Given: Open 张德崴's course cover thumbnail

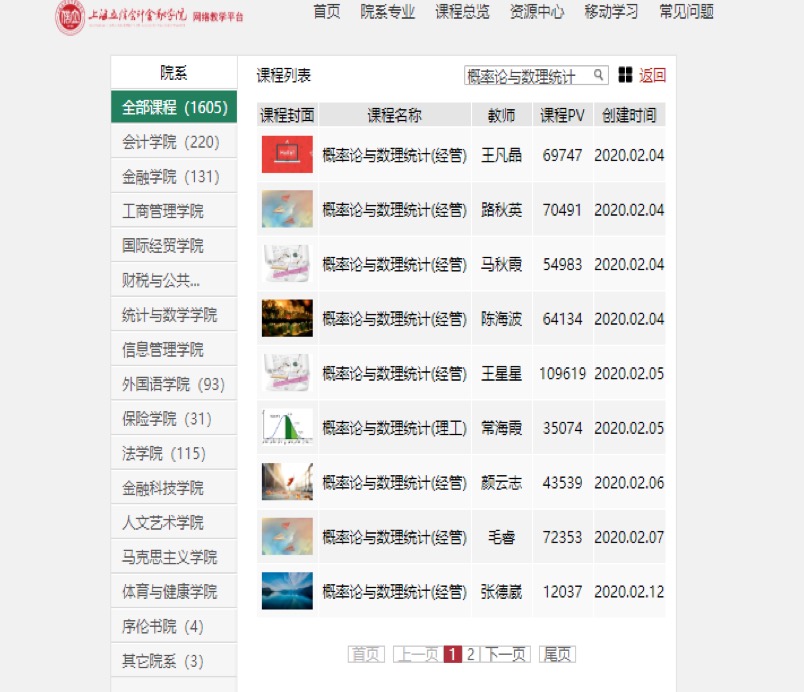Looking at the screenshot, I should 287,591.
